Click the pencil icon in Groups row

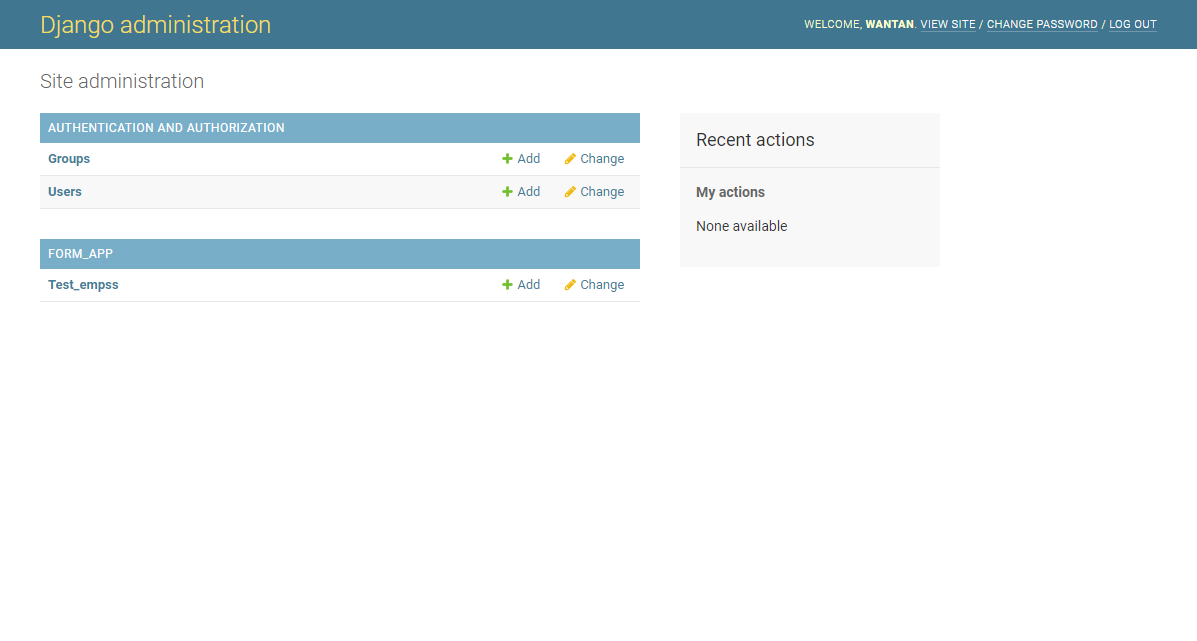point(569,159)
